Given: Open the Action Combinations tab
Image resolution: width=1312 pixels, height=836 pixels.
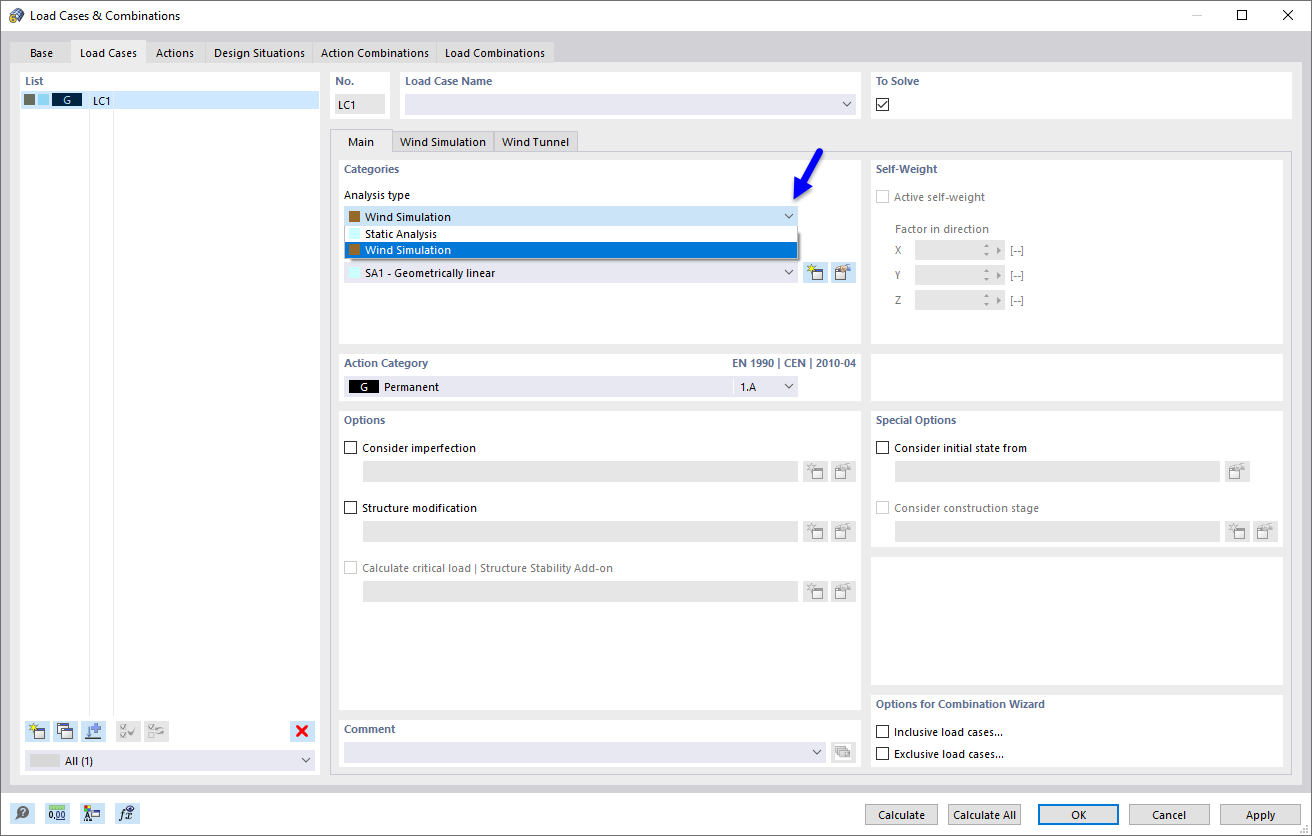Looking at the screenshot, I should tap(375, 53).
